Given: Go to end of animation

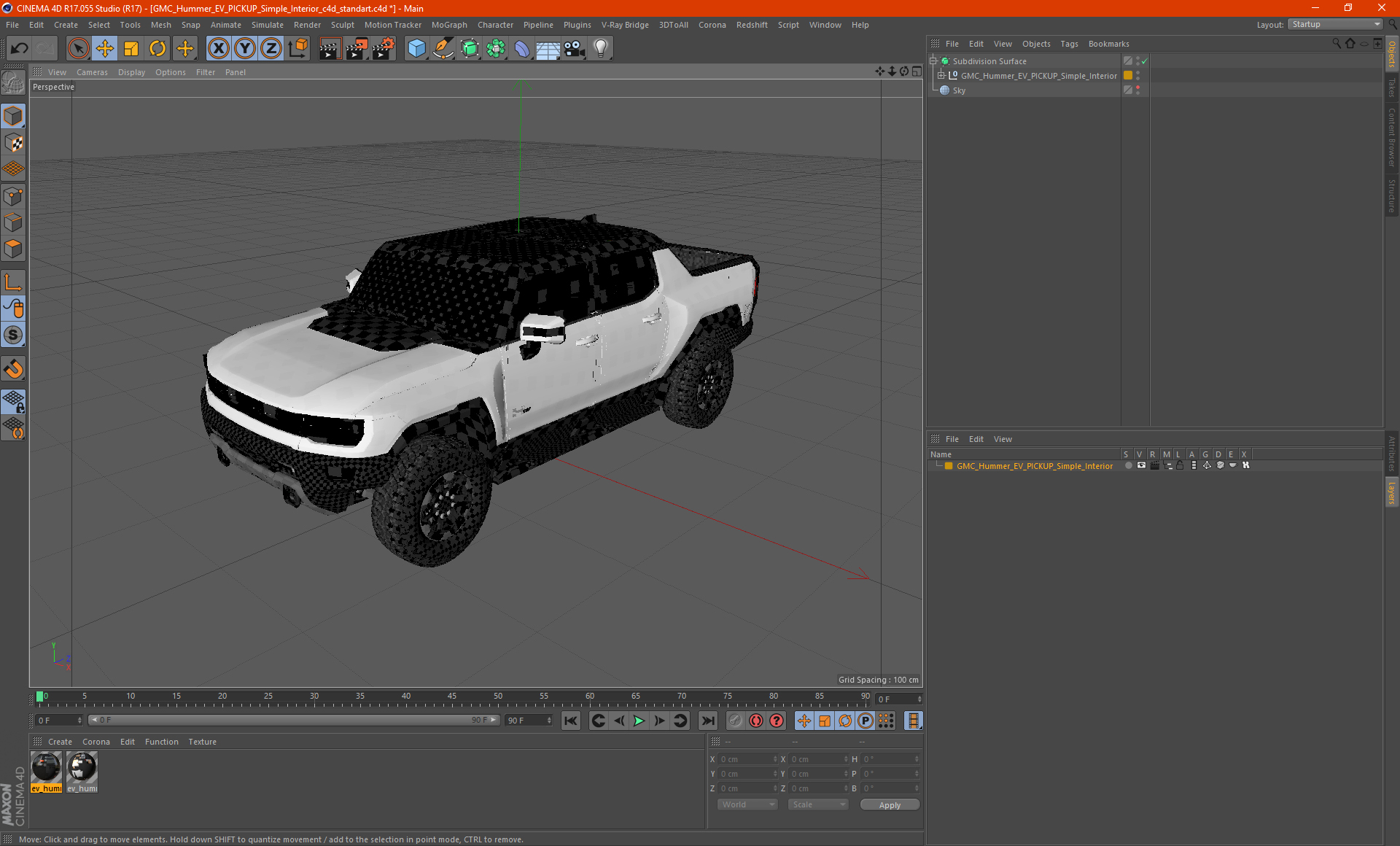Looking at the screenshot, I should (x=707, y=721).
